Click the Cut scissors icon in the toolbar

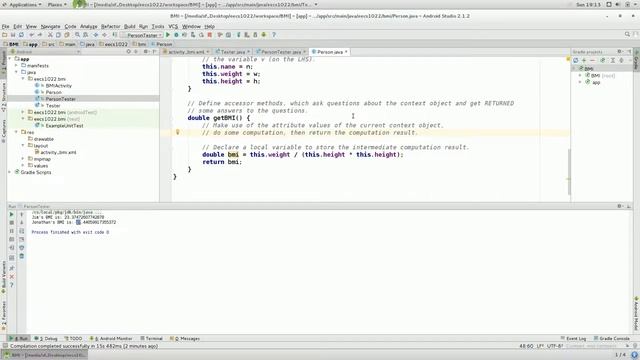click(x=50, y=35)
